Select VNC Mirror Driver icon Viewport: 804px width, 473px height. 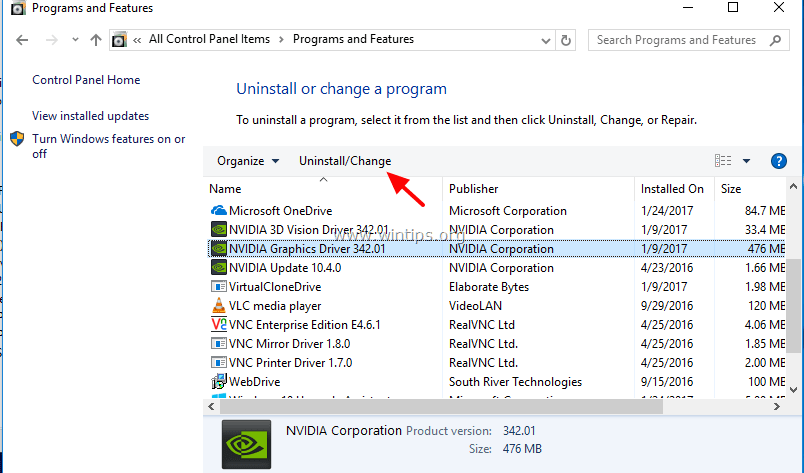point(219,343)
